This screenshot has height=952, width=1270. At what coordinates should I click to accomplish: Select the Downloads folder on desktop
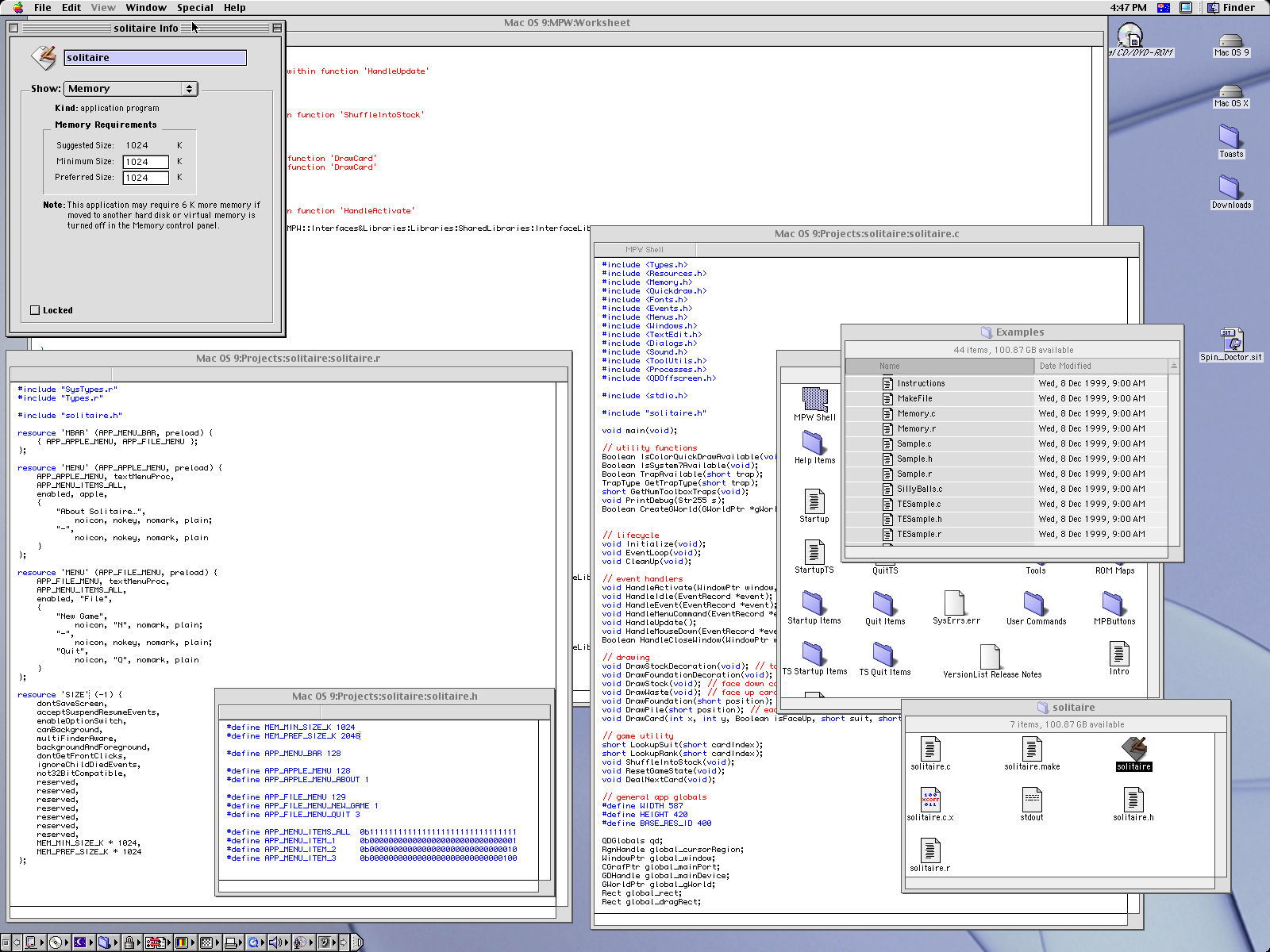tap(1230, 187)
